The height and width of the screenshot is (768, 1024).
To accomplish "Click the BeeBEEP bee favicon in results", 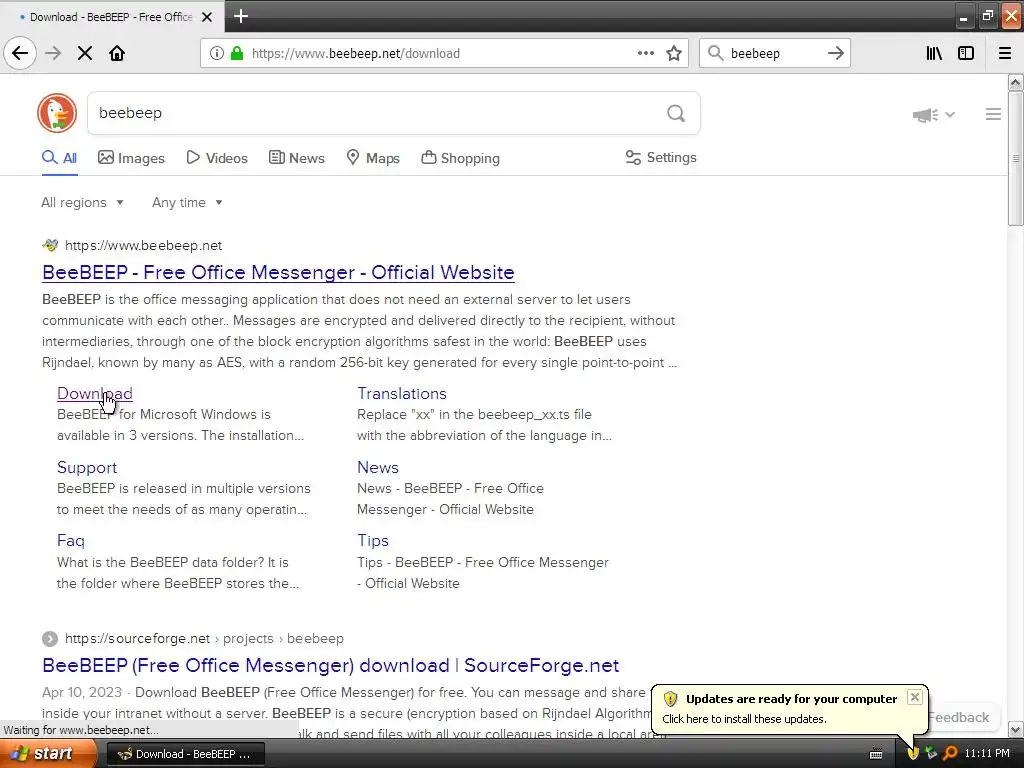I will (50, 246).
